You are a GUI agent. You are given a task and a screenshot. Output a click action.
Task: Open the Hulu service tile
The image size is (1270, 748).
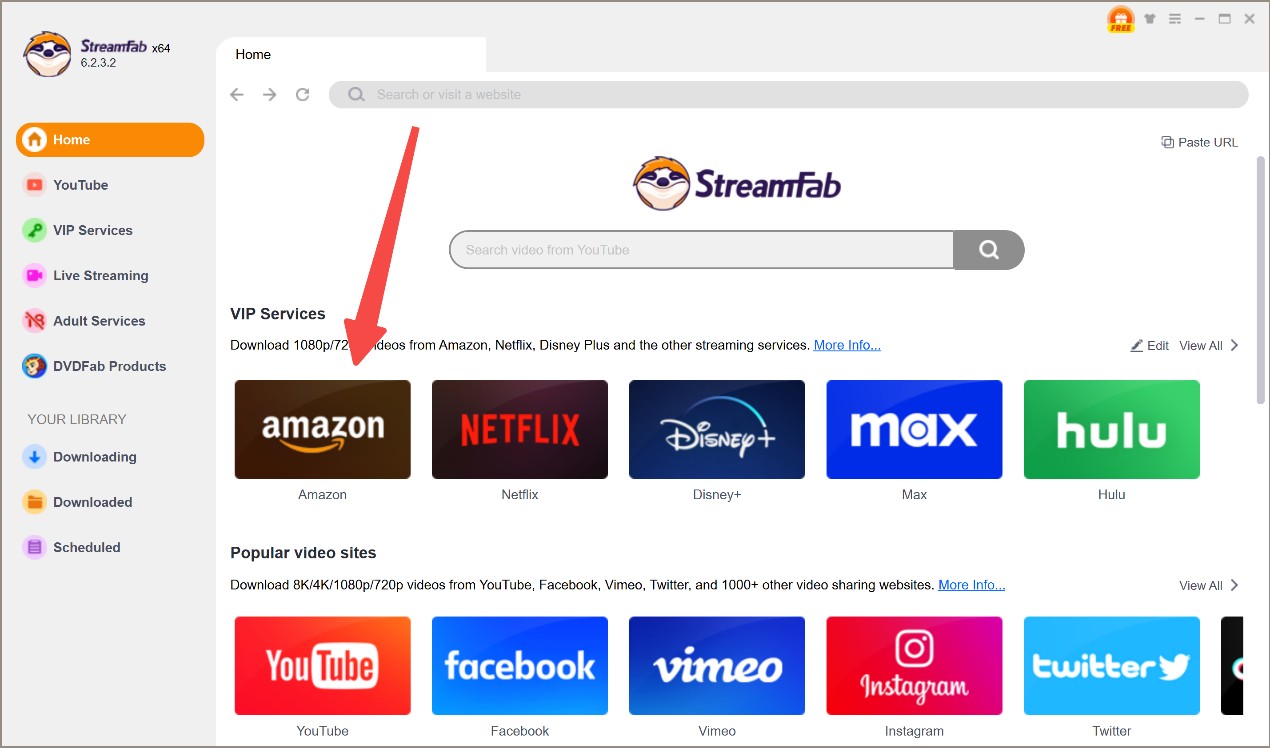click(1112, 429)
